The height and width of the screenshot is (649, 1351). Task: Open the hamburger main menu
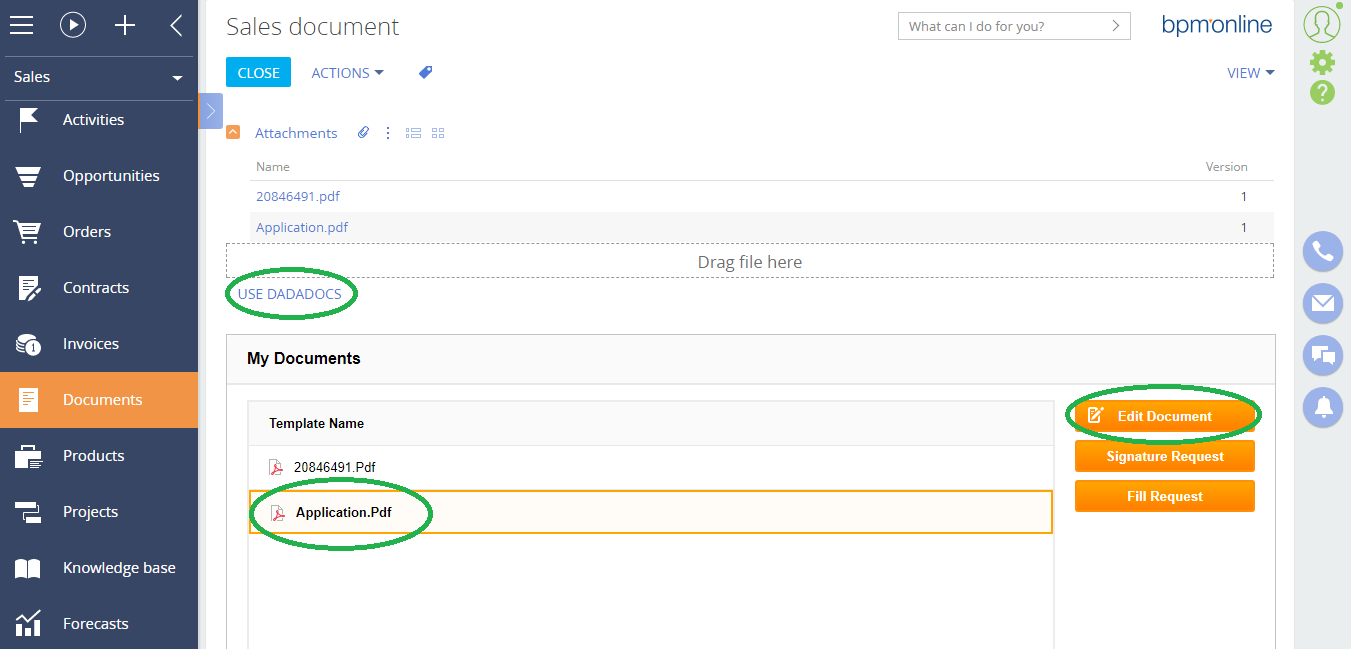tap(21, 26)
